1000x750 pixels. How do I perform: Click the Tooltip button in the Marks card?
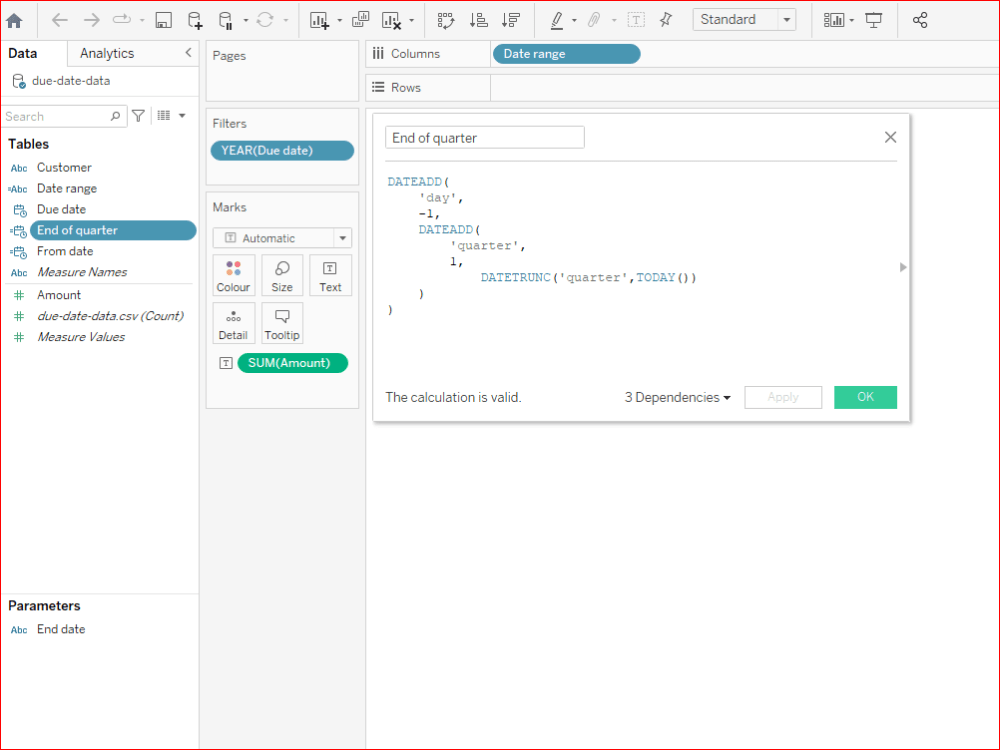(x=282, y=322)
